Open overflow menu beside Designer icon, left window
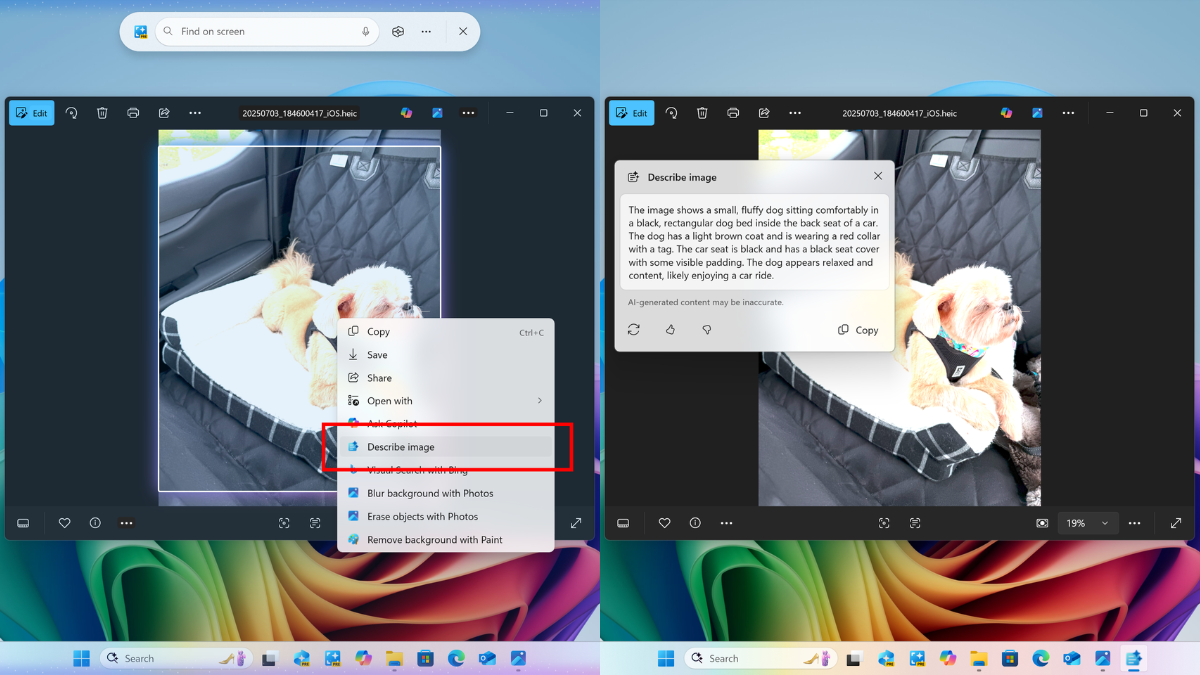1200x675 pixels. 468,113
